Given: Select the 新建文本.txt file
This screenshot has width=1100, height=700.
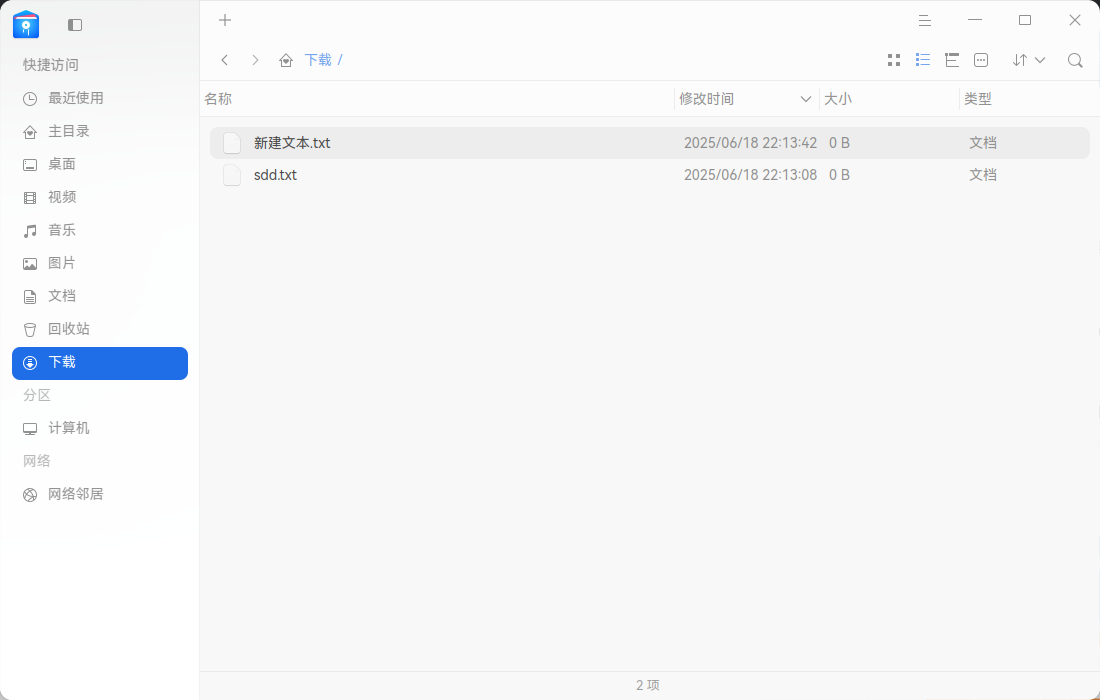Looking at the screenshot, I should (x=650, y=143).
